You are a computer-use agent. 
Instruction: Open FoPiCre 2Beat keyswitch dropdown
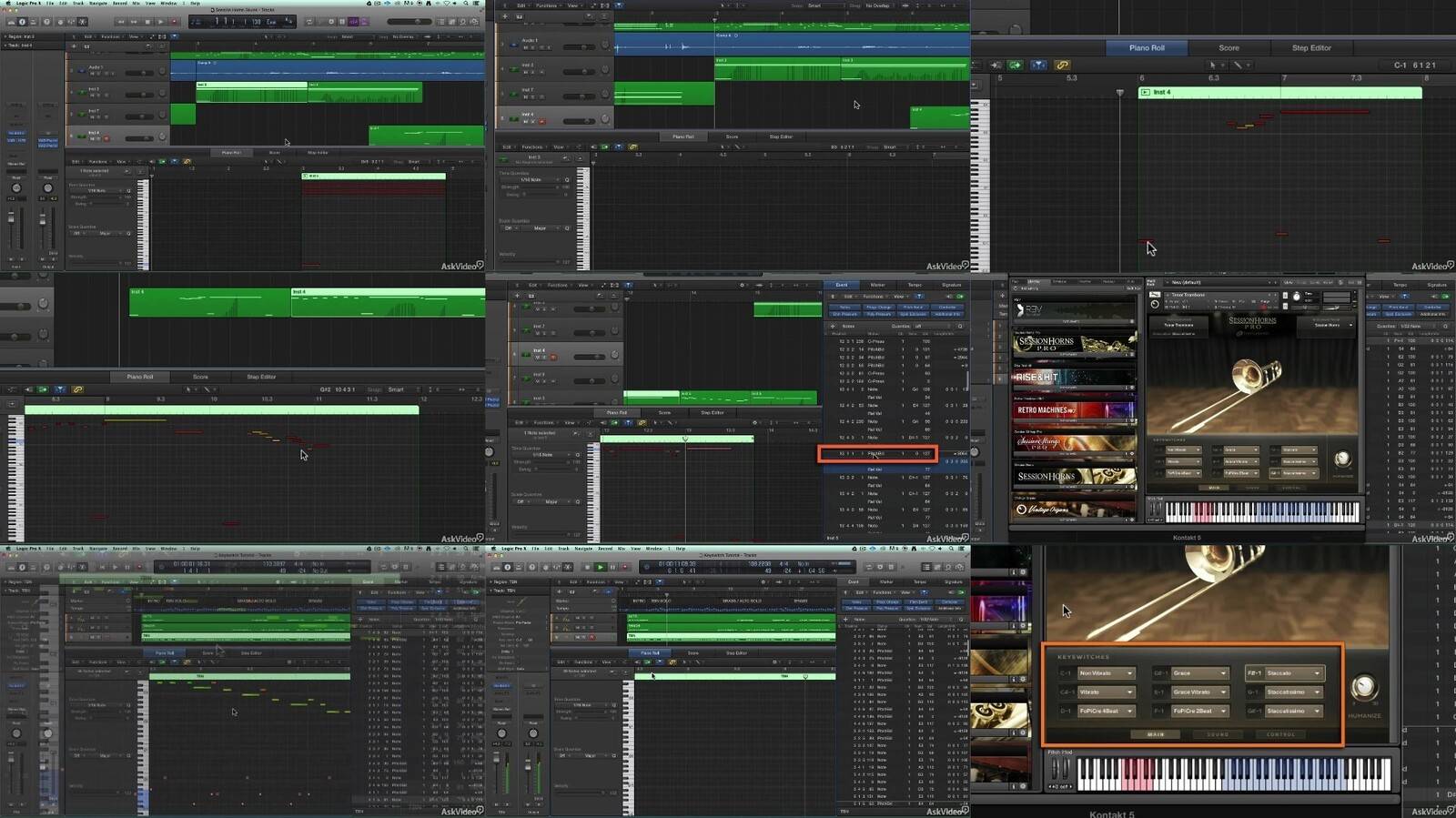1199,711
